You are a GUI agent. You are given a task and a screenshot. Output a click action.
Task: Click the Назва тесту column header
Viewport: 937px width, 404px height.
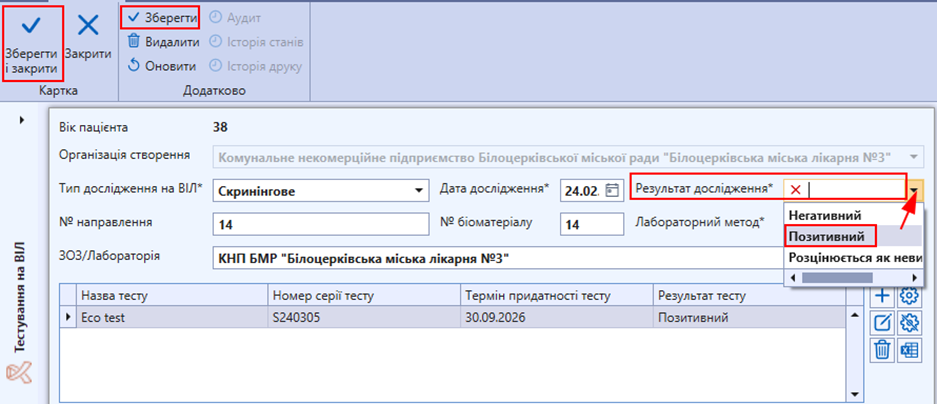[172, 295]
